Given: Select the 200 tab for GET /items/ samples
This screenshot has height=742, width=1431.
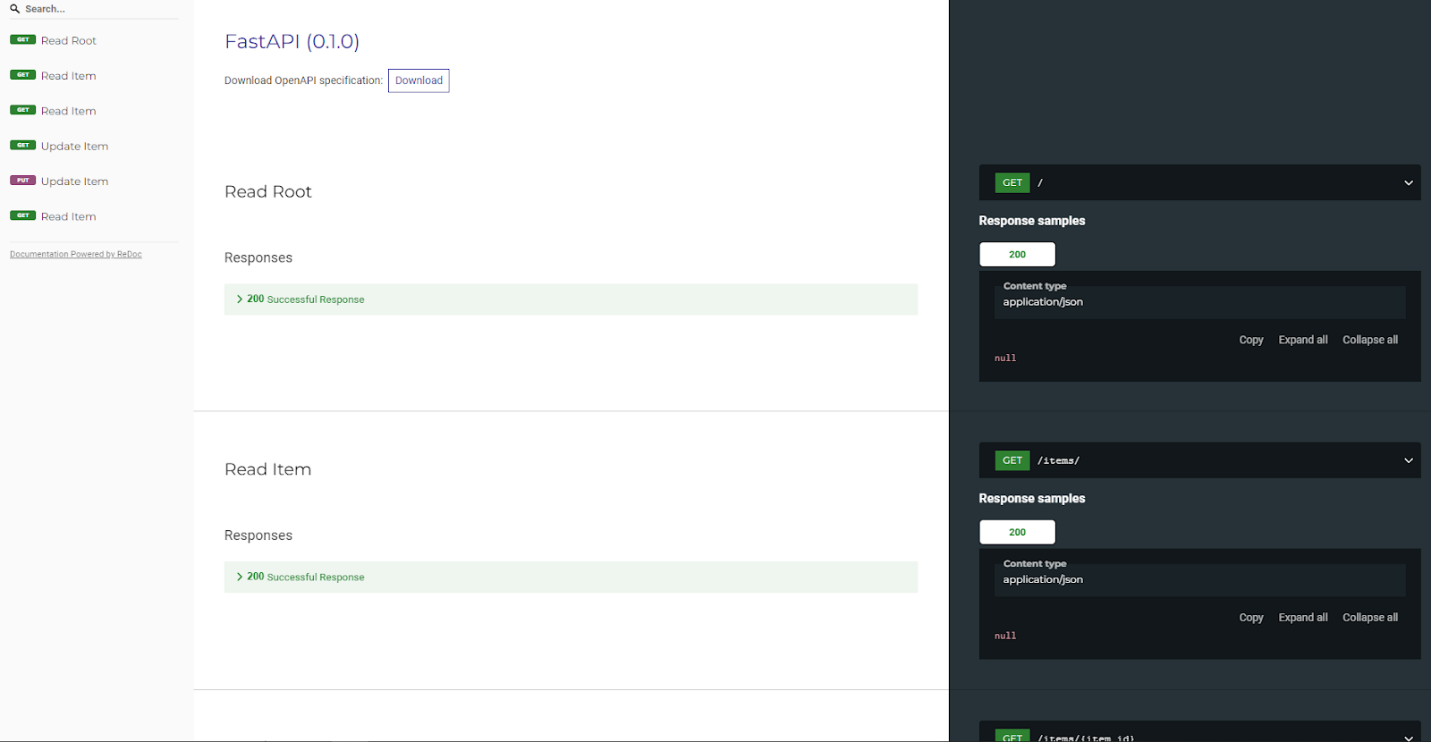Looking at the screenshot, I should [x=1017, y=532].
